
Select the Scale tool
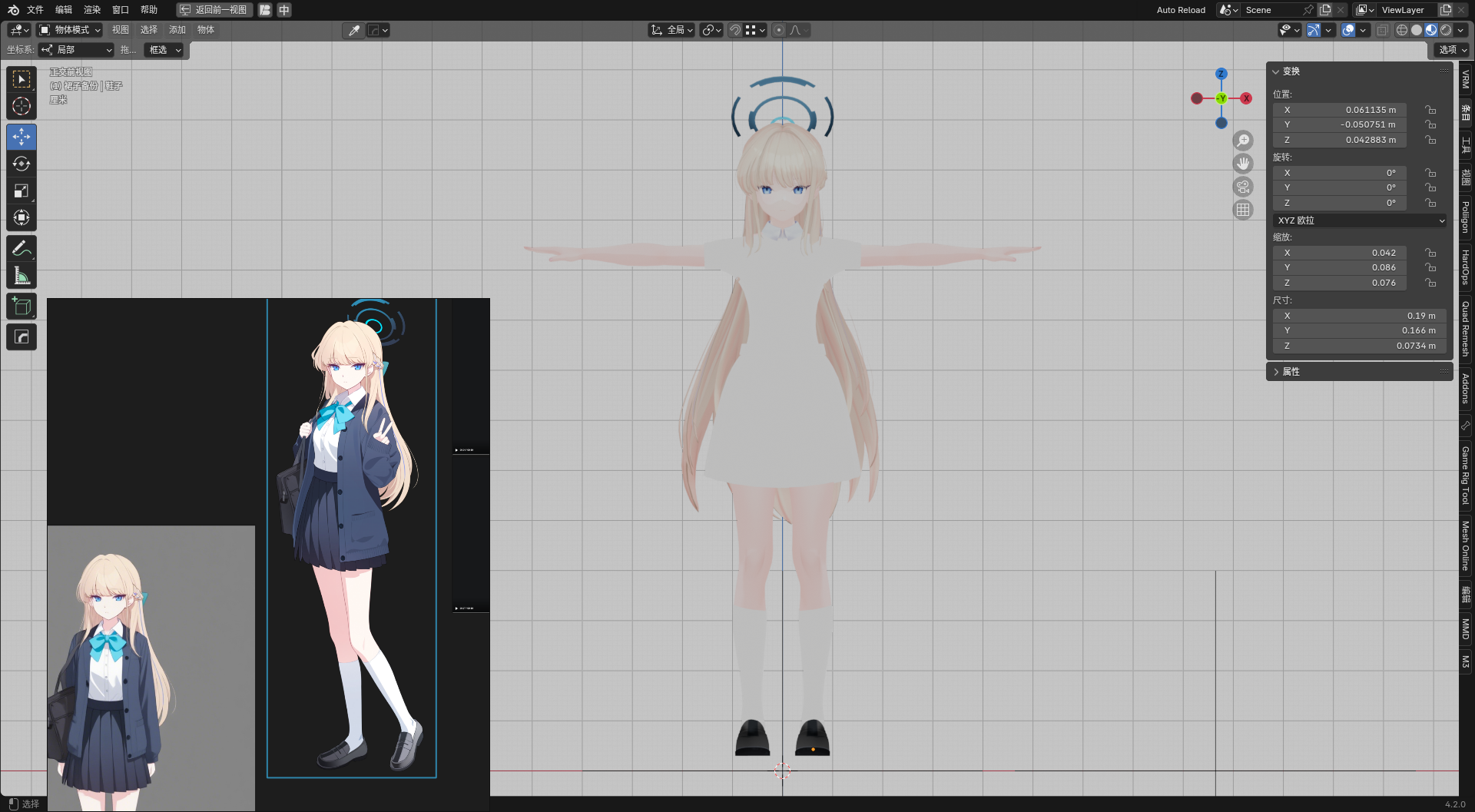point(22,191)
